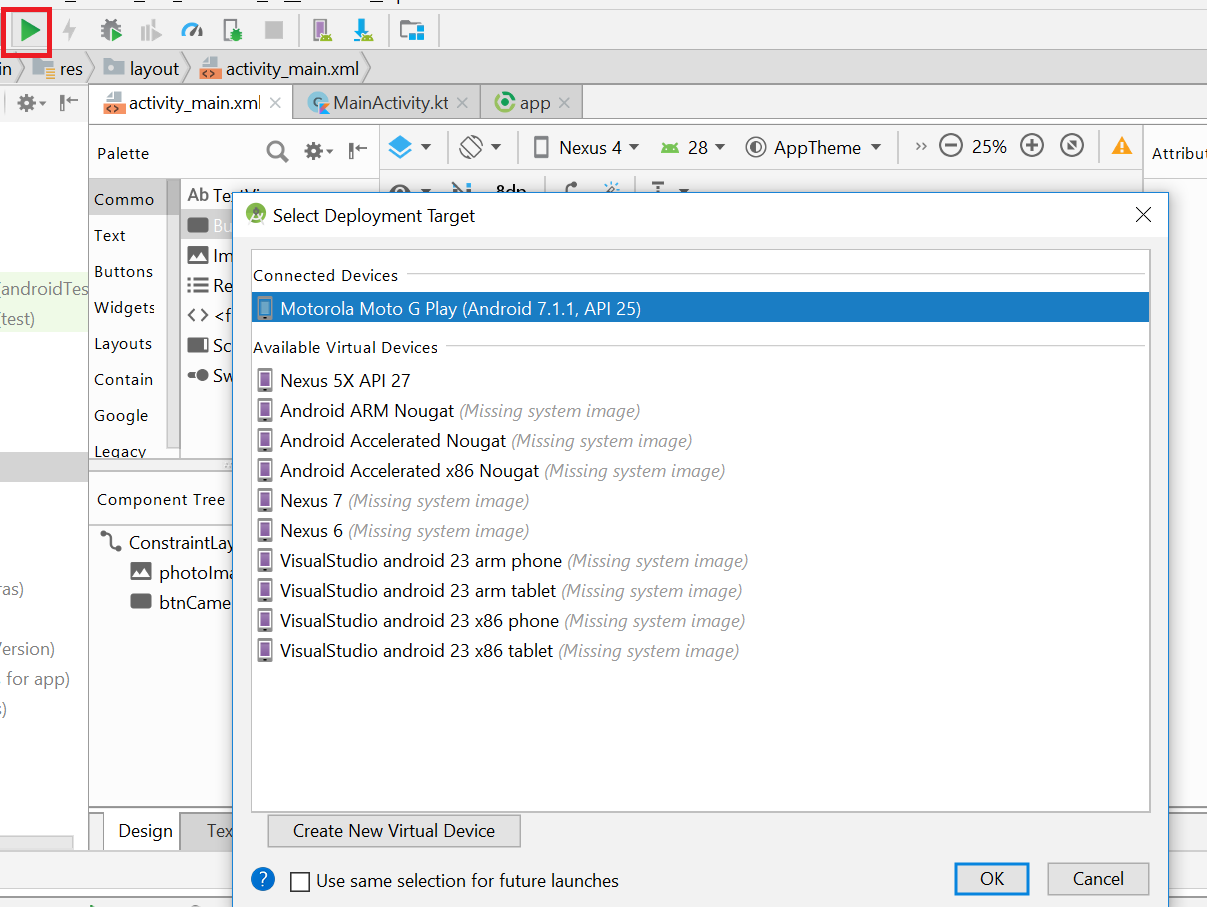Select Android Accelerated Nougat device

pyautogui.click(x=700, y=440)
